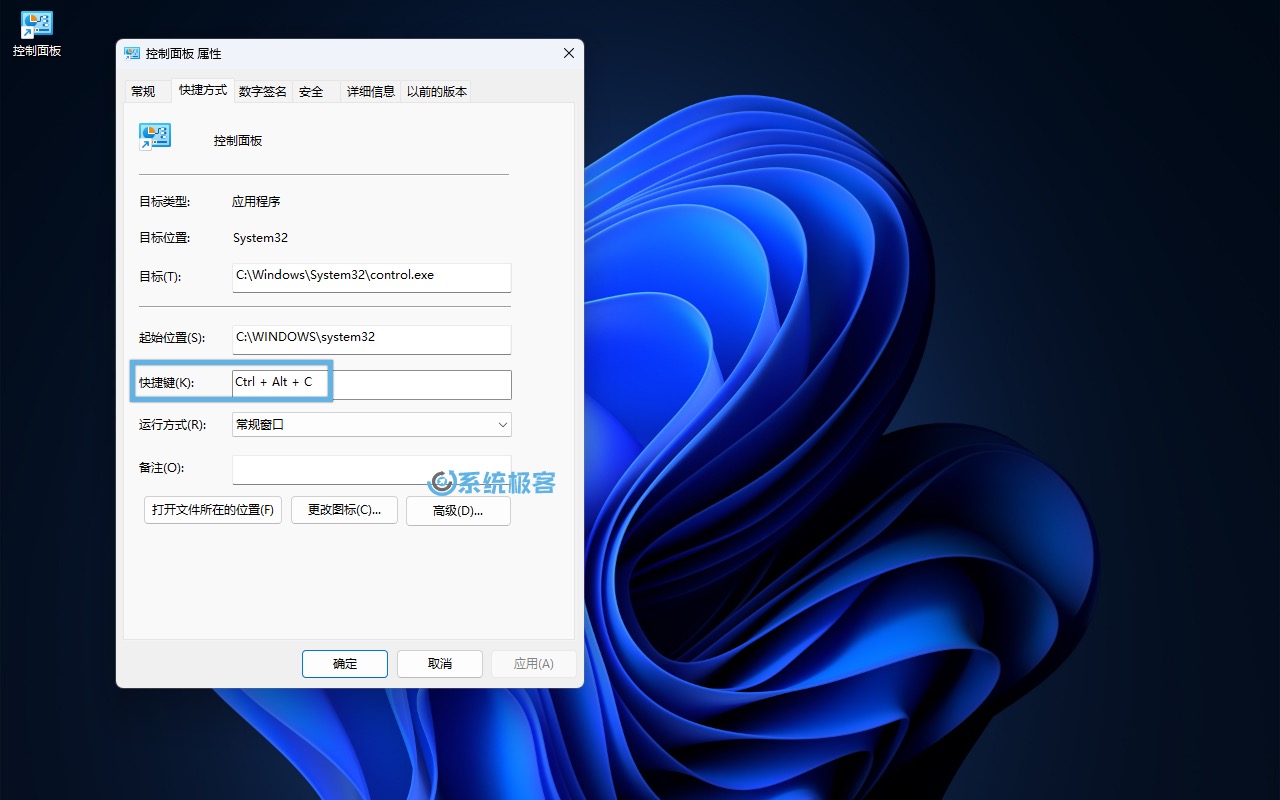Click the 更改图标(C)... button
The height and width of the screenshot is (800, 1280).
(x=344, y=510)
